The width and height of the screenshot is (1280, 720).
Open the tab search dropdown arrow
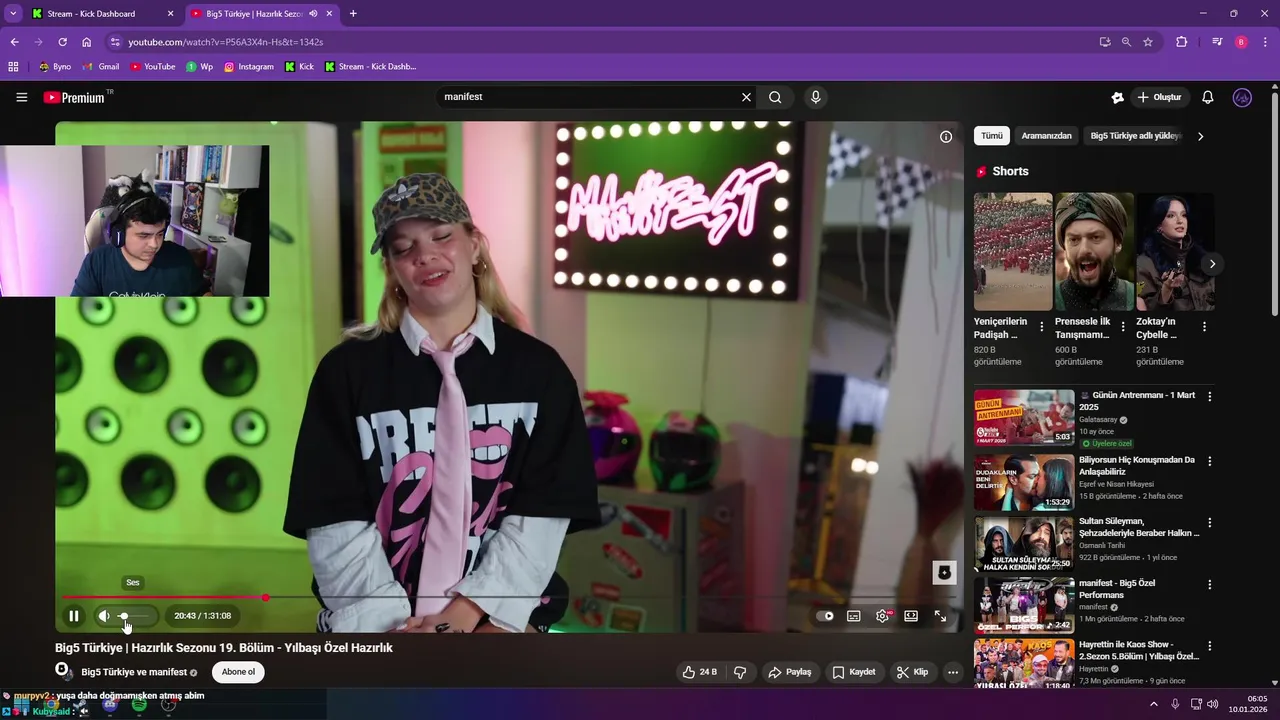(13, 14)
